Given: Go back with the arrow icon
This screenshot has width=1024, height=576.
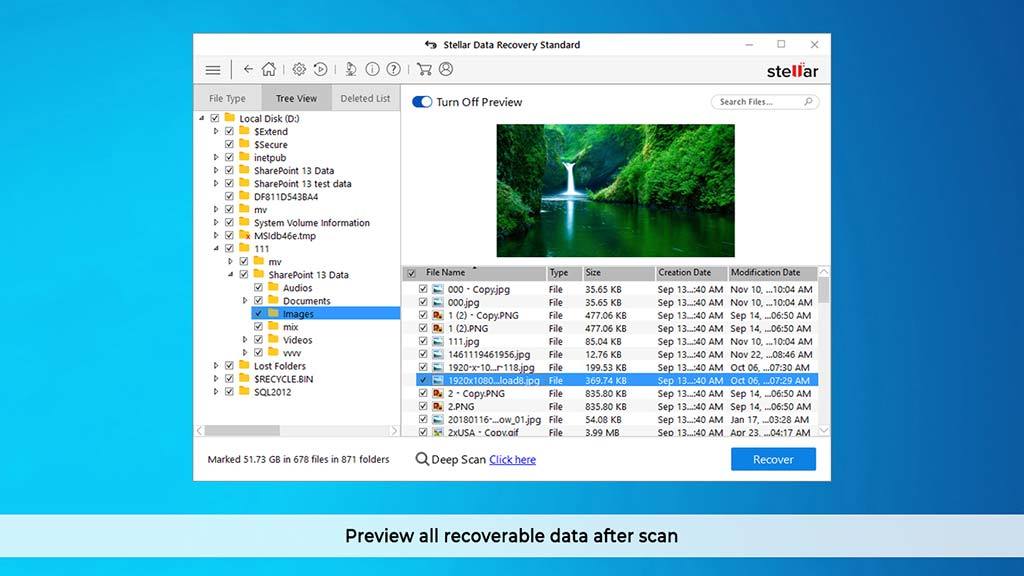Looking at the screenshot, I should [248, 69].
